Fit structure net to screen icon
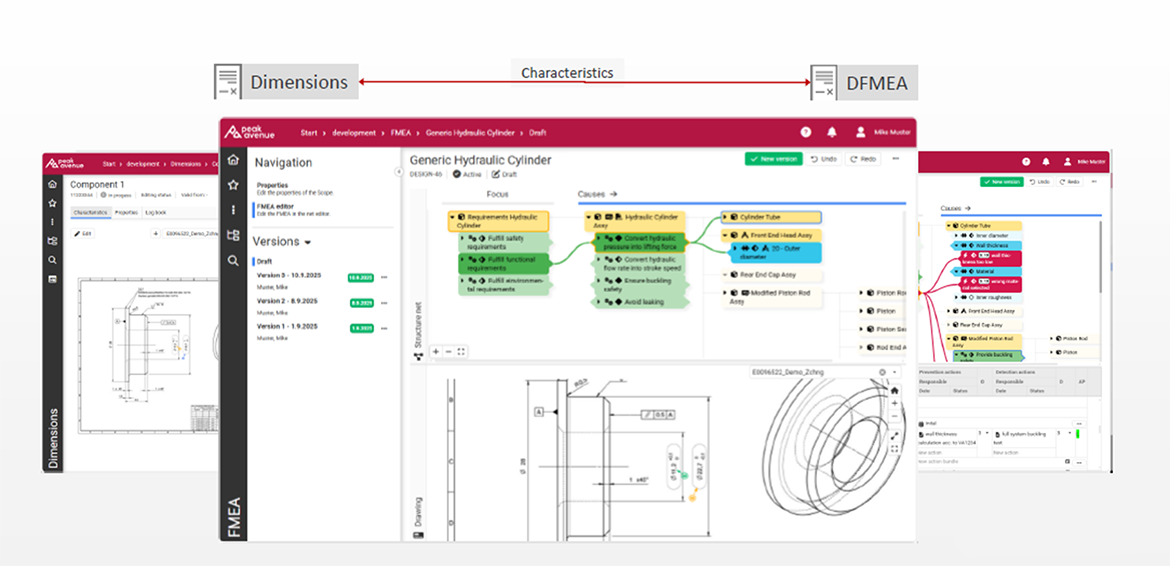1170x566 pixels. coord(461,352)
